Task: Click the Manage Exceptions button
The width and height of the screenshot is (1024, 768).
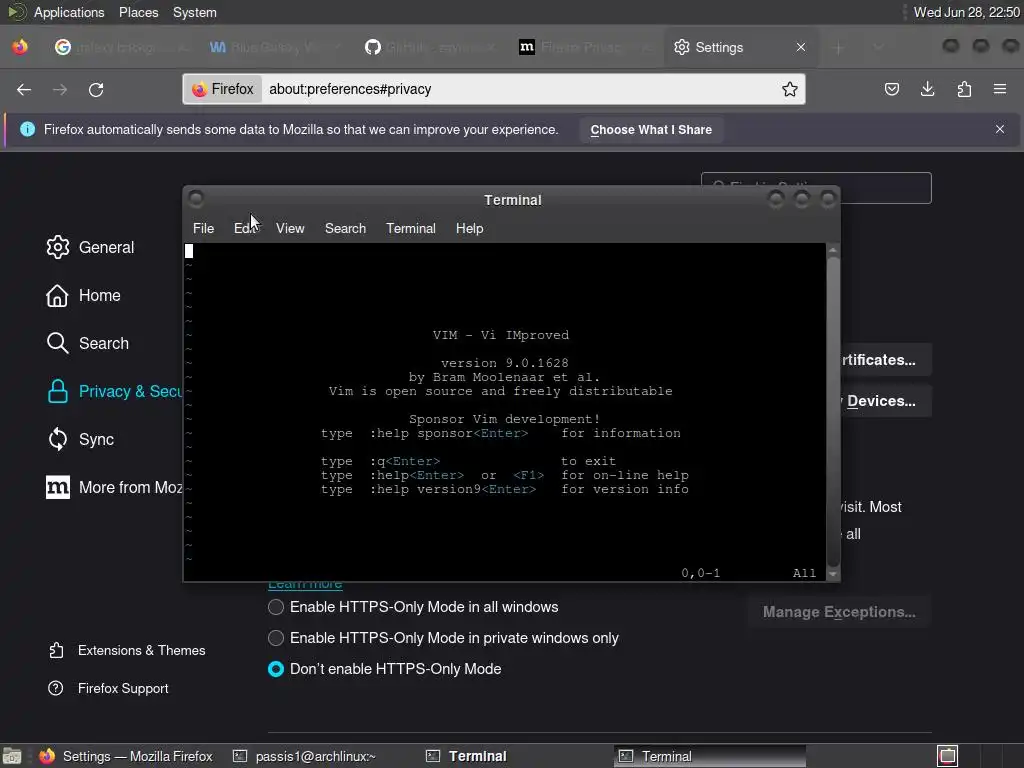Action: pyautogui.click(x=839, y=612)
